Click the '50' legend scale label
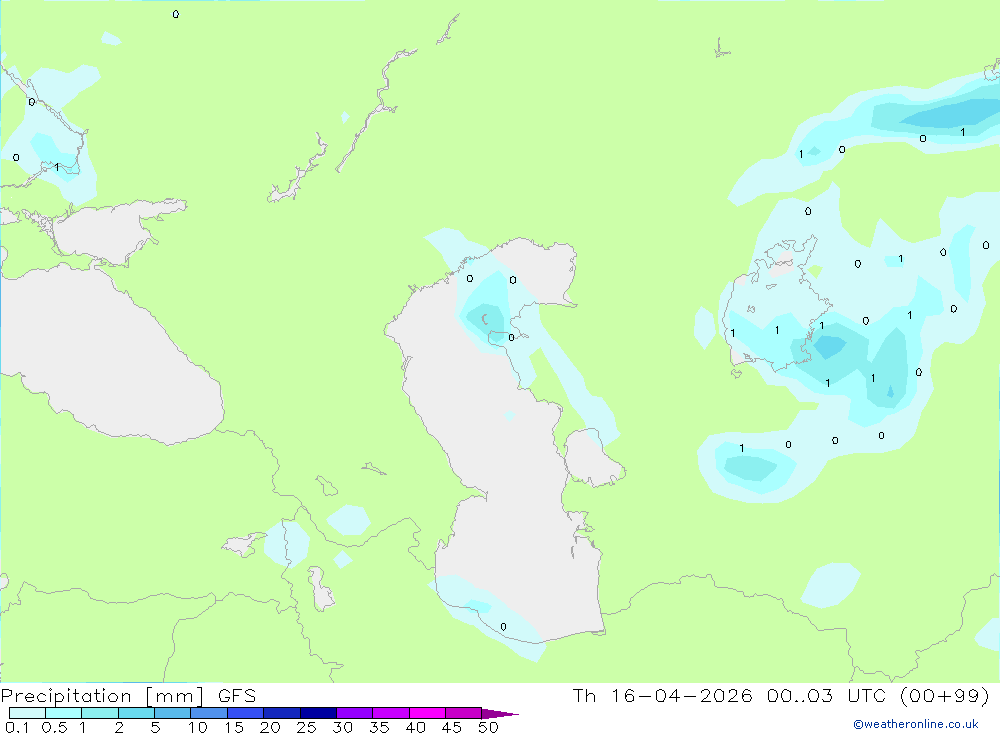Viewport: 1000px width, 733px height. (488, 727)
